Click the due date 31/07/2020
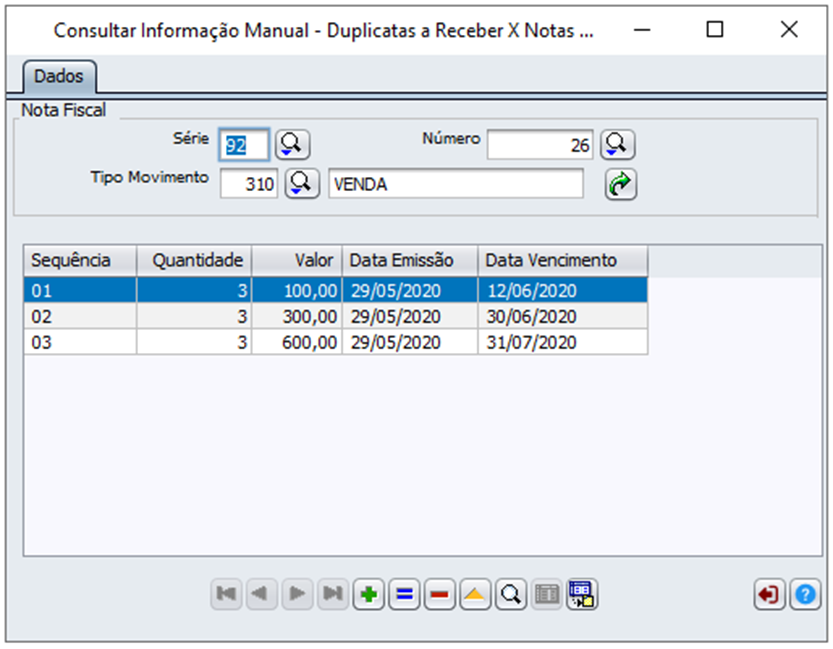This screenshot has height=649, width=833. click(x=563, y=342)
